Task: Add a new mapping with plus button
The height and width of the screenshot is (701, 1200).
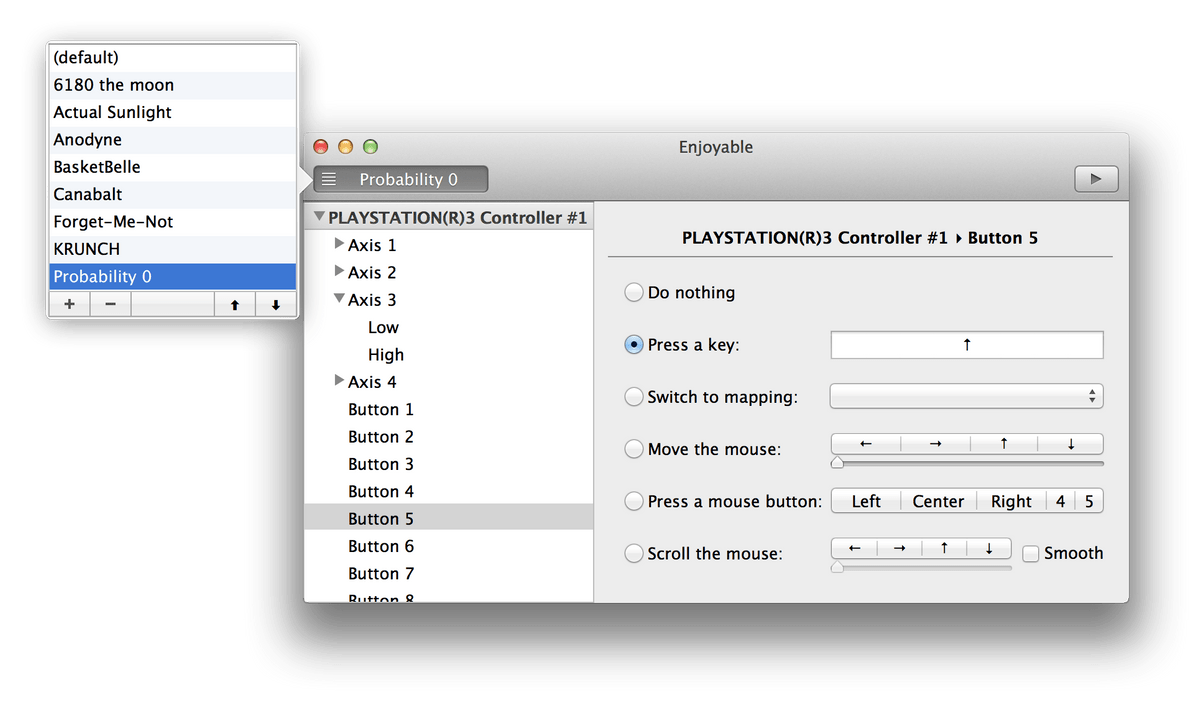Action: [69, 305]
